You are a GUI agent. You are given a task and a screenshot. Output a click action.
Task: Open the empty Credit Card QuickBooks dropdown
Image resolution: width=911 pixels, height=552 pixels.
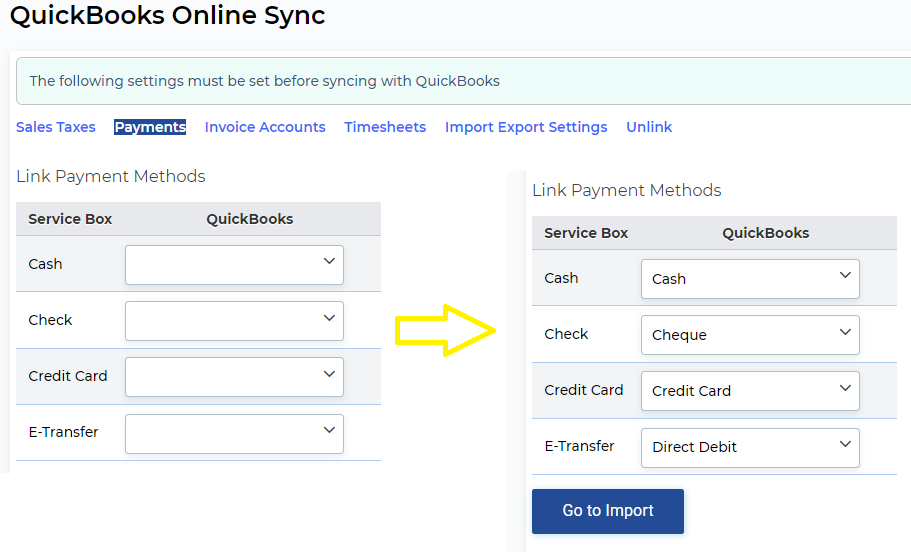click(234, 377)
